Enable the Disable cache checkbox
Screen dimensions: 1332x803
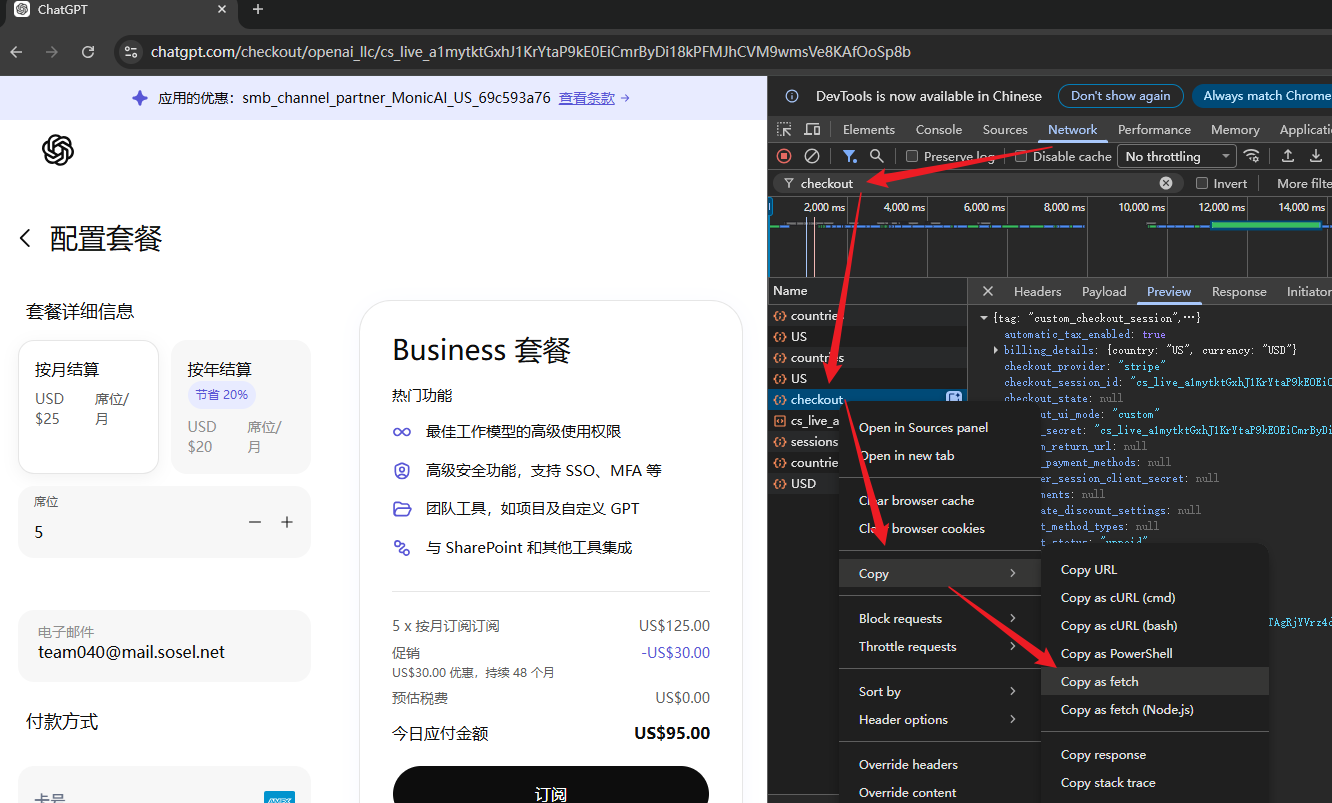pyautogui.click(x=1021, y=156)
